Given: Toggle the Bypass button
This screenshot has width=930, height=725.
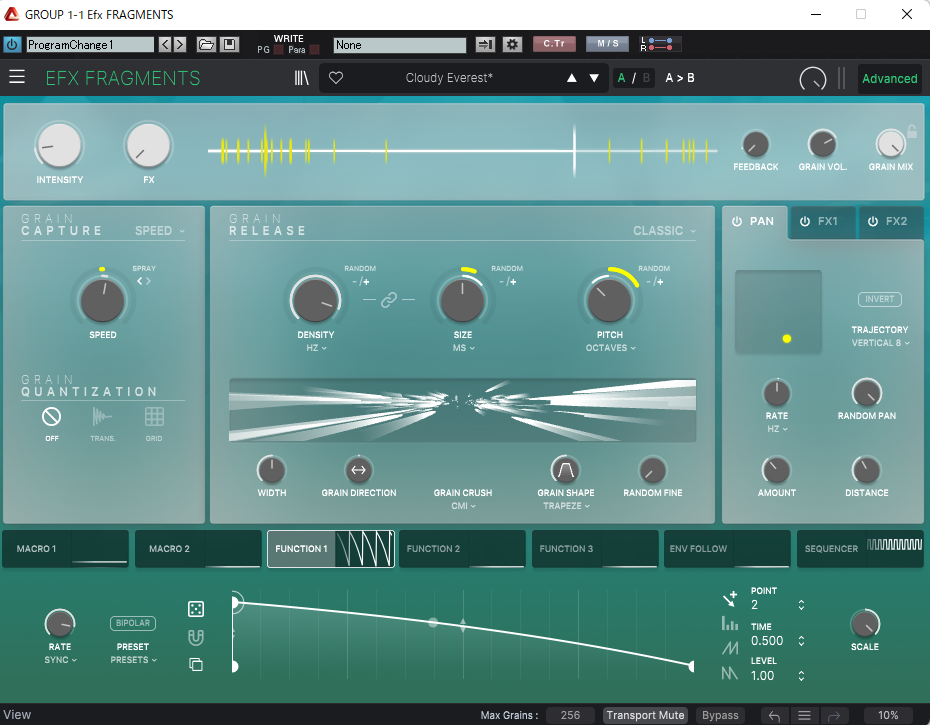Looking at the screenshot, I should coord(720,716).
